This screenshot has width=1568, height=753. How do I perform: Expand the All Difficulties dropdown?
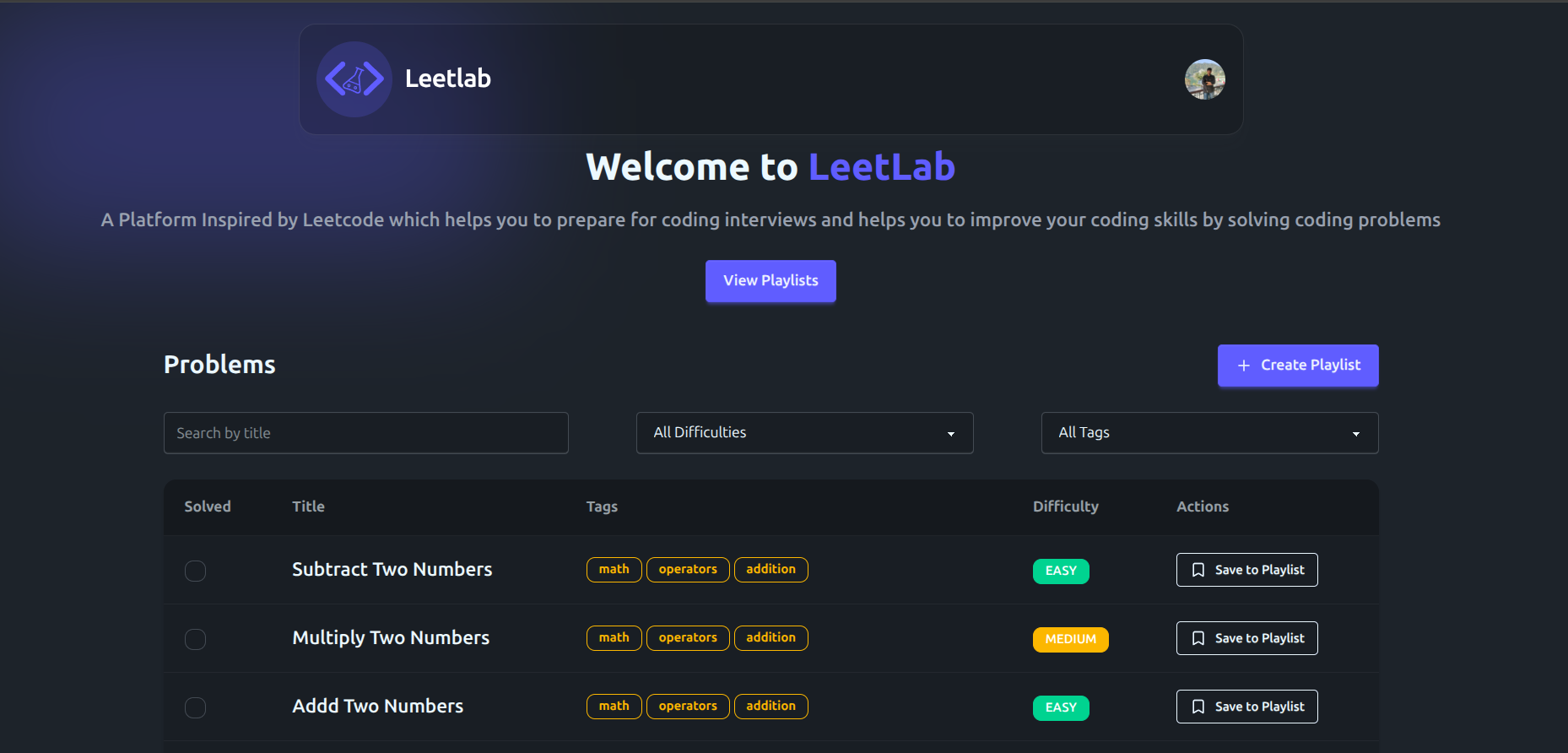805,433
